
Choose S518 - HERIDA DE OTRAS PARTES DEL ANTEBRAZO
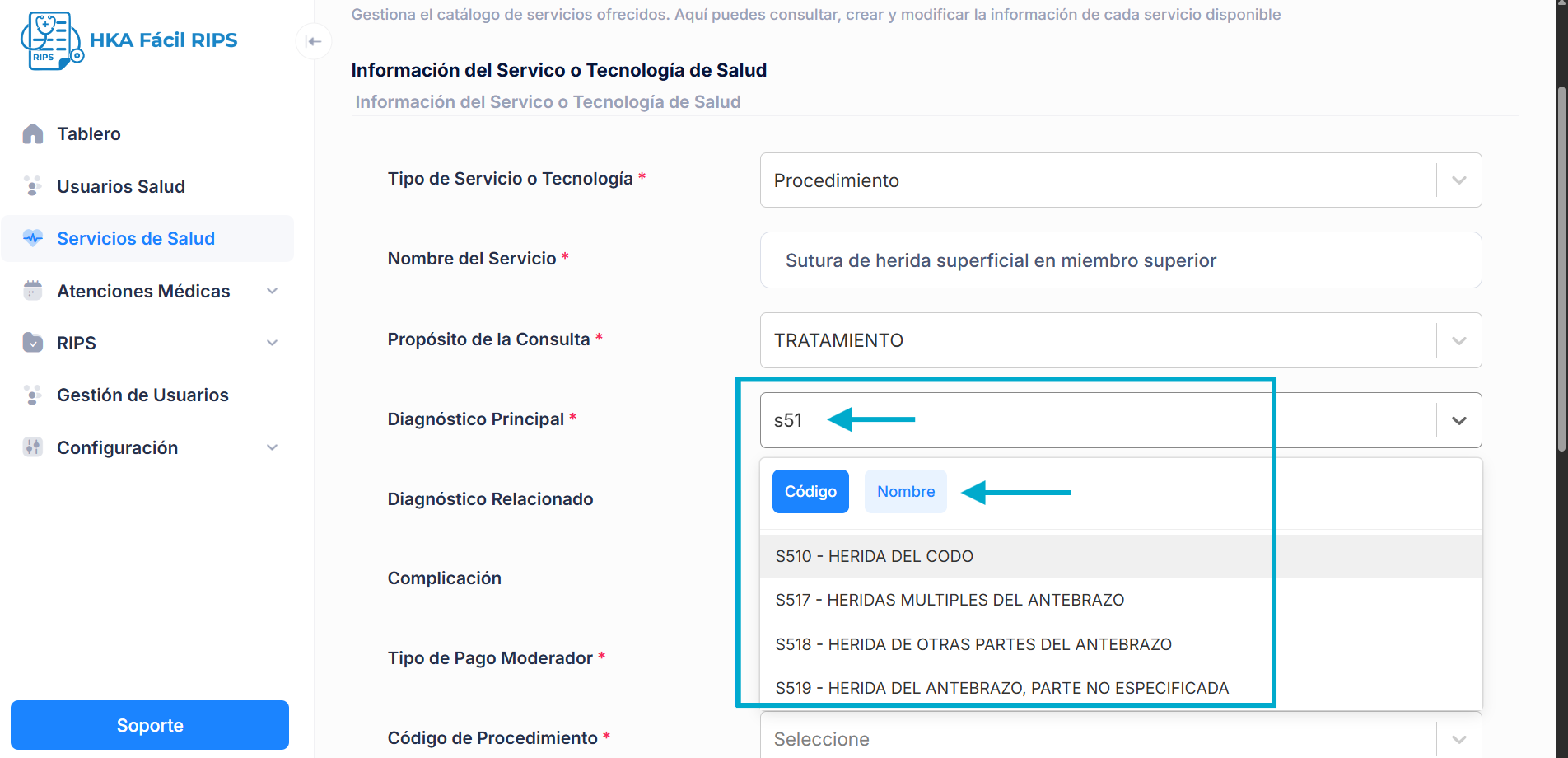(x=973, y=644)
